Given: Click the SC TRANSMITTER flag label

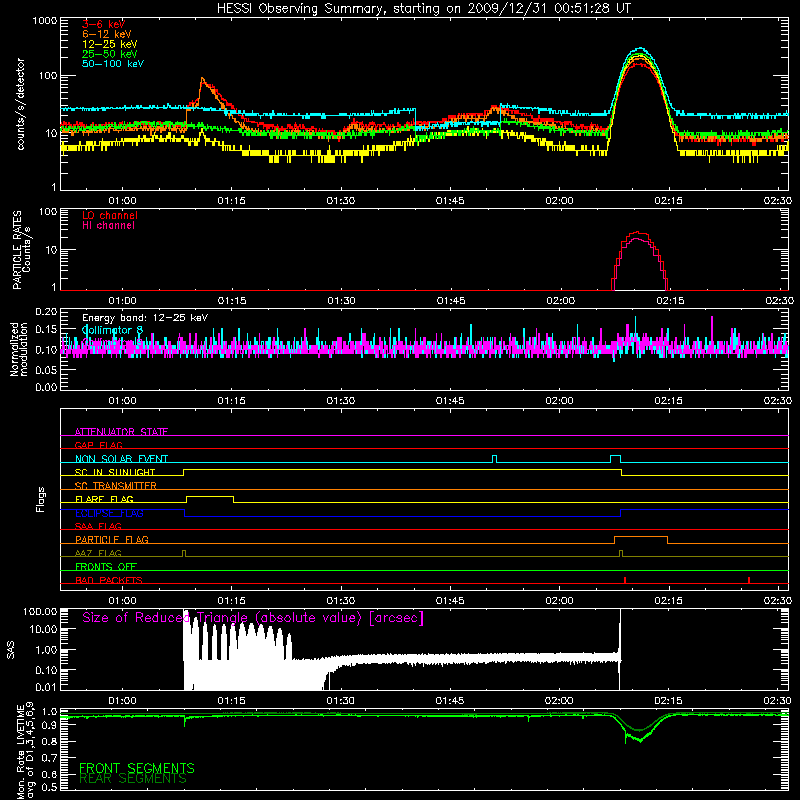Looking at the screenshot, I should tap(115, 485).
